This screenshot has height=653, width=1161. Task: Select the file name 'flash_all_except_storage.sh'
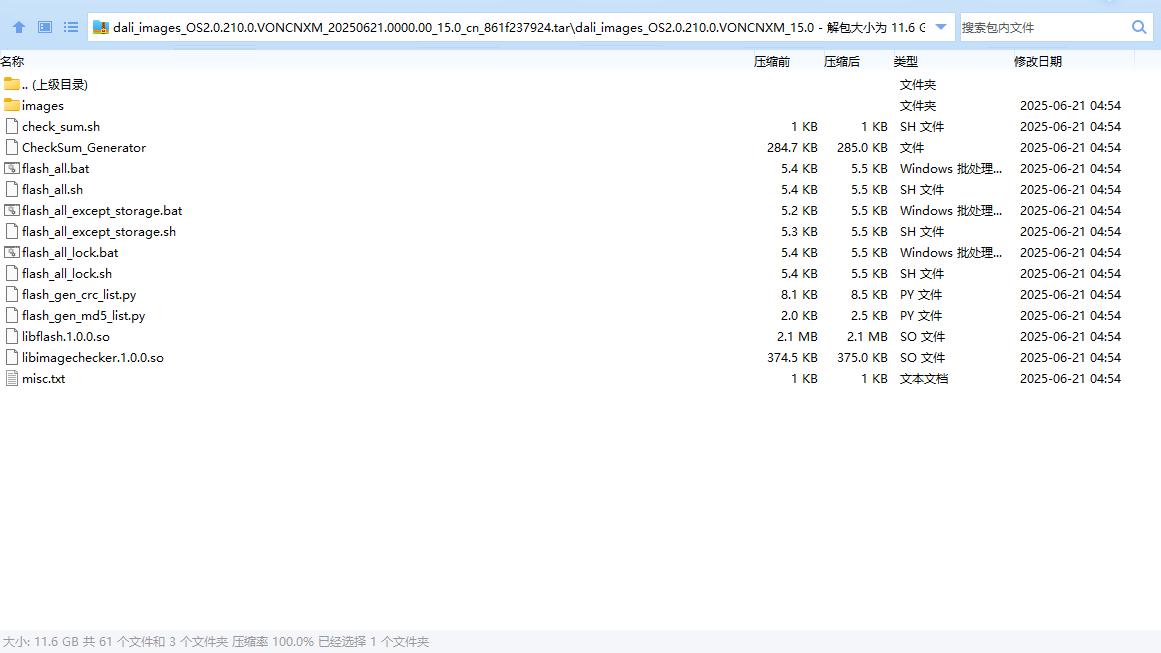coord(99,232)
